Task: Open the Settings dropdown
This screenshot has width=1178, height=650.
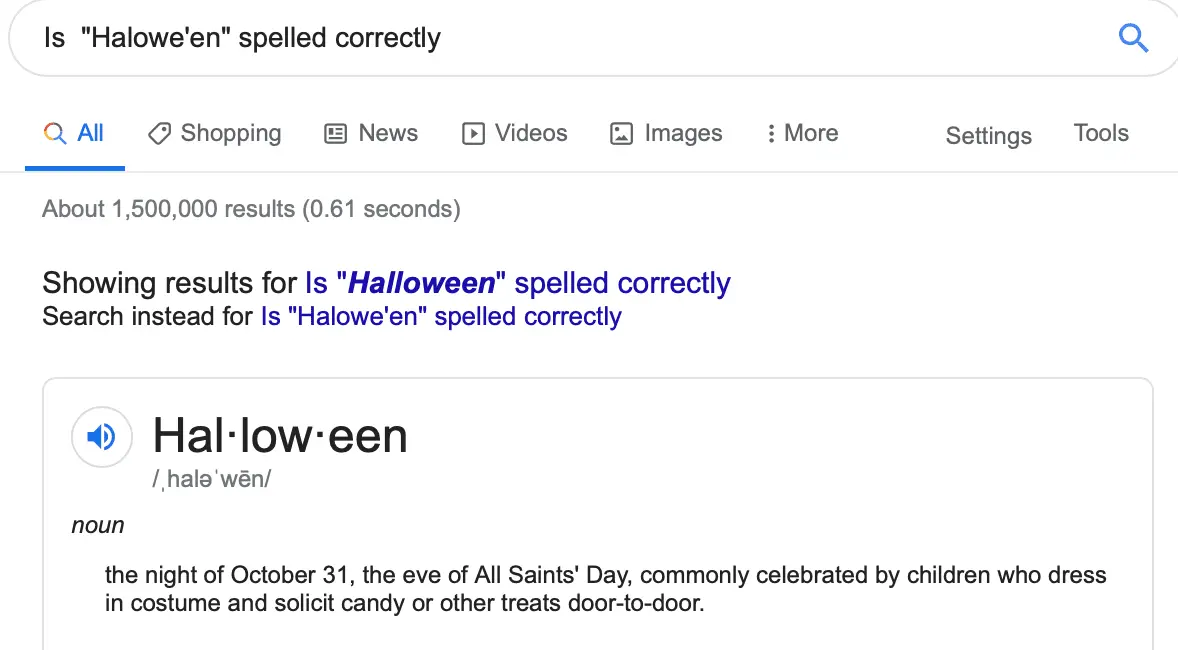Action: [x=988, y=136]
